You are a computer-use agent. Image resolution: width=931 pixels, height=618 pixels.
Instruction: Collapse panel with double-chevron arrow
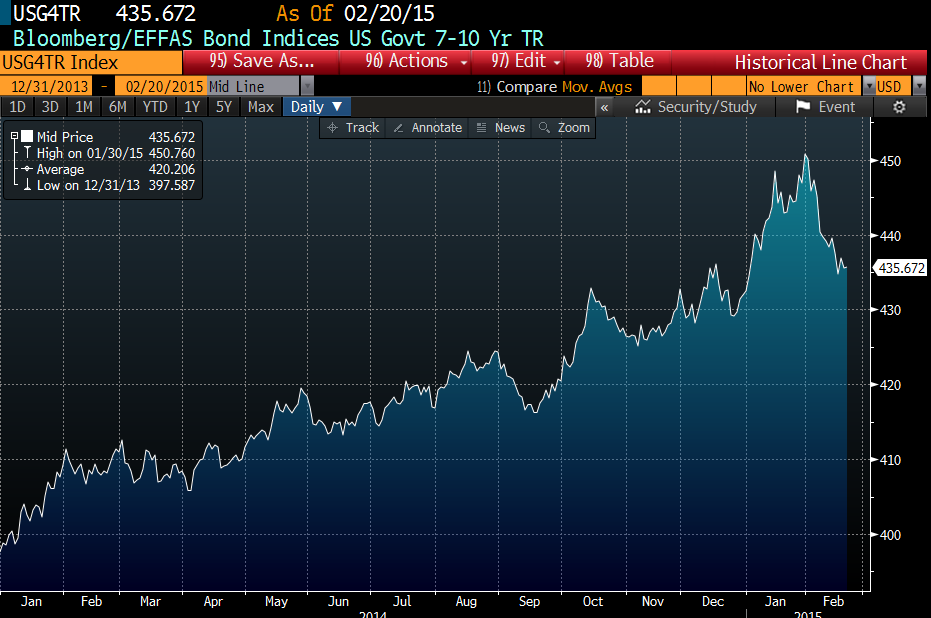point(604,107)
